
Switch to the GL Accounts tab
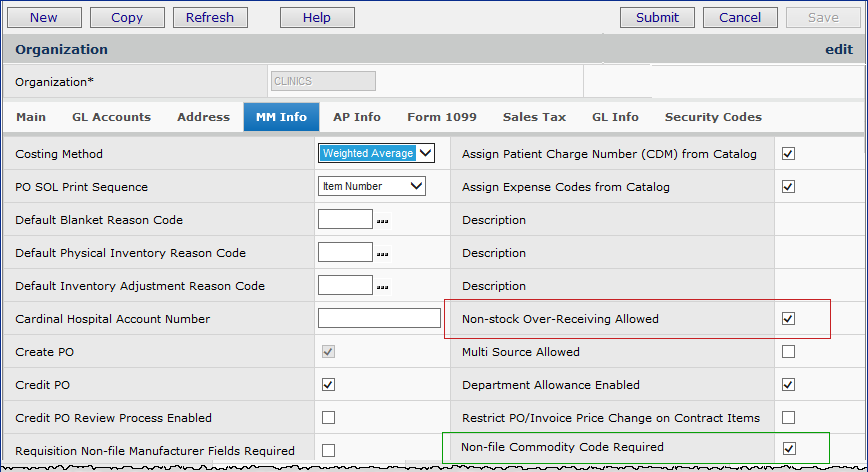tap(111, 117)
